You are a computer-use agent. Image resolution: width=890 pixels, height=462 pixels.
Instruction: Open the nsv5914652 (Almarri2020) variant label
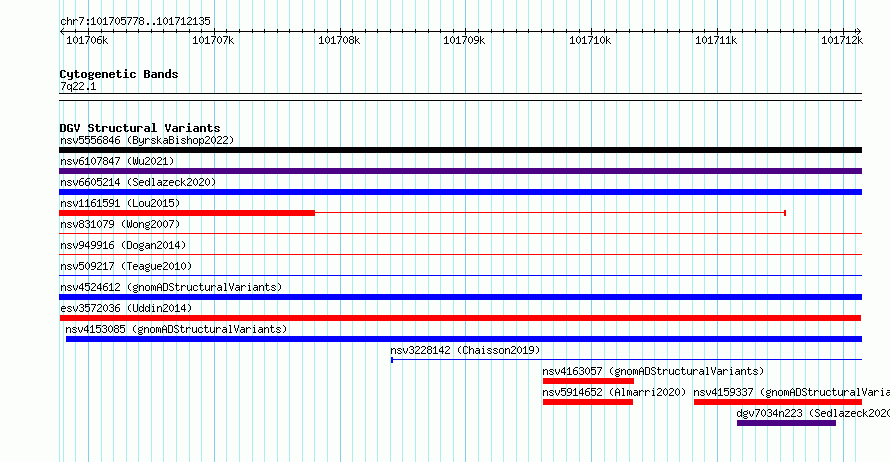pyautogui.click(x=614, y=392)
